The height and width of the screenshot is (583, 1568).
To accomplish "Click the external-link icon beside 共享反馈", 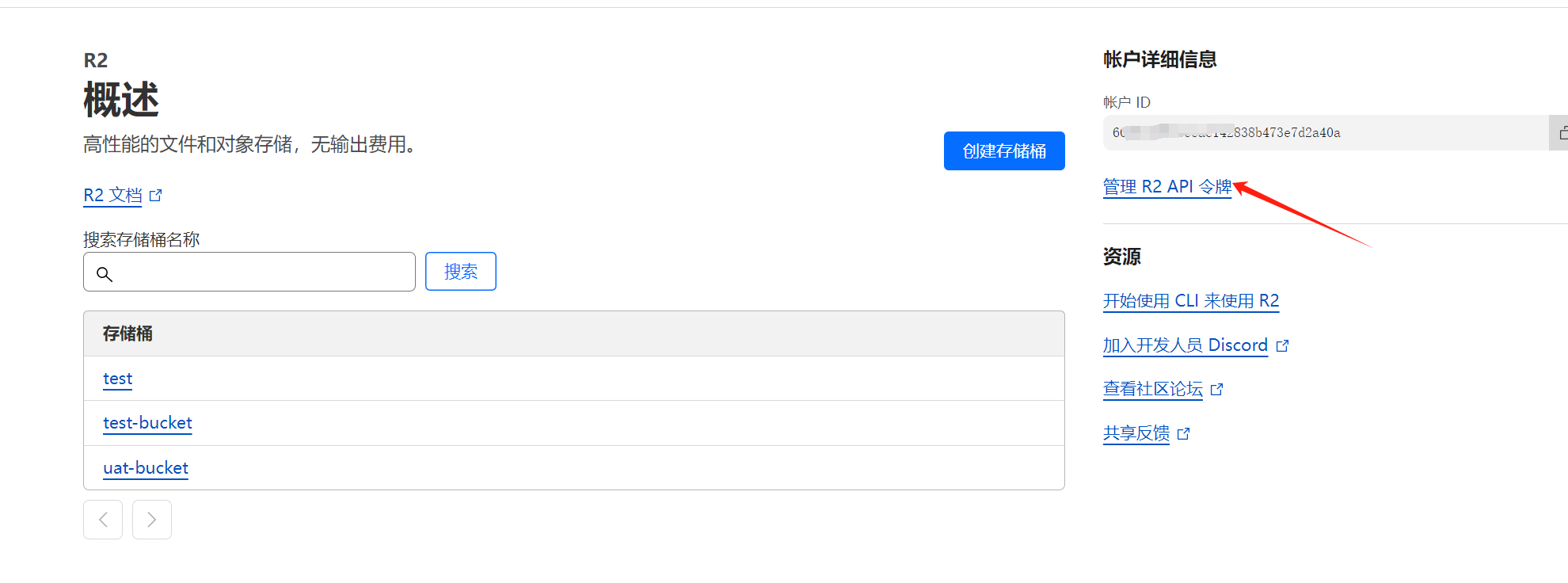I will 1184,433.
